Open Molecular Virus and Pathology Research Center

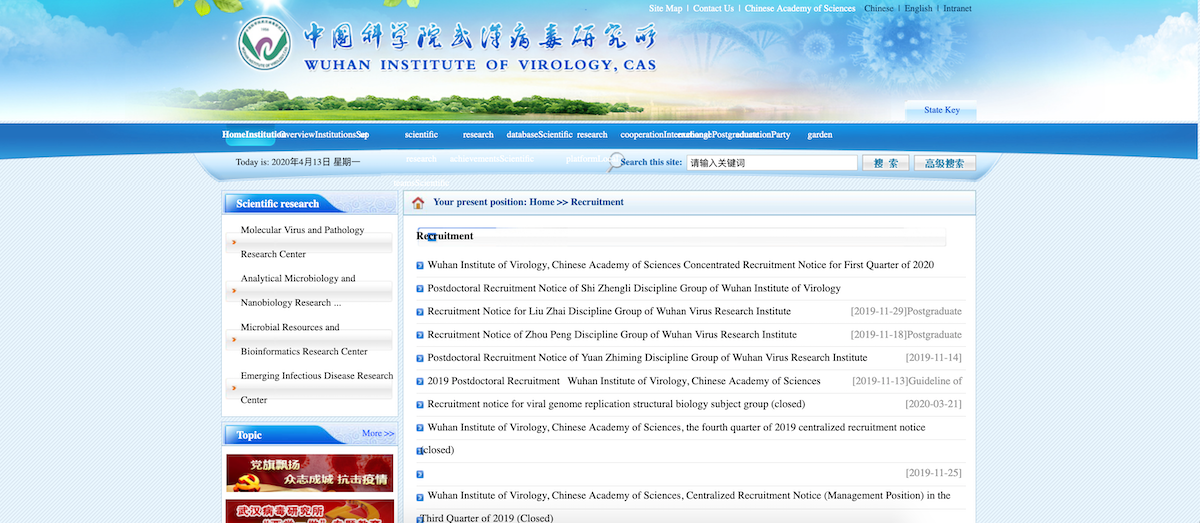click(303, 242)
